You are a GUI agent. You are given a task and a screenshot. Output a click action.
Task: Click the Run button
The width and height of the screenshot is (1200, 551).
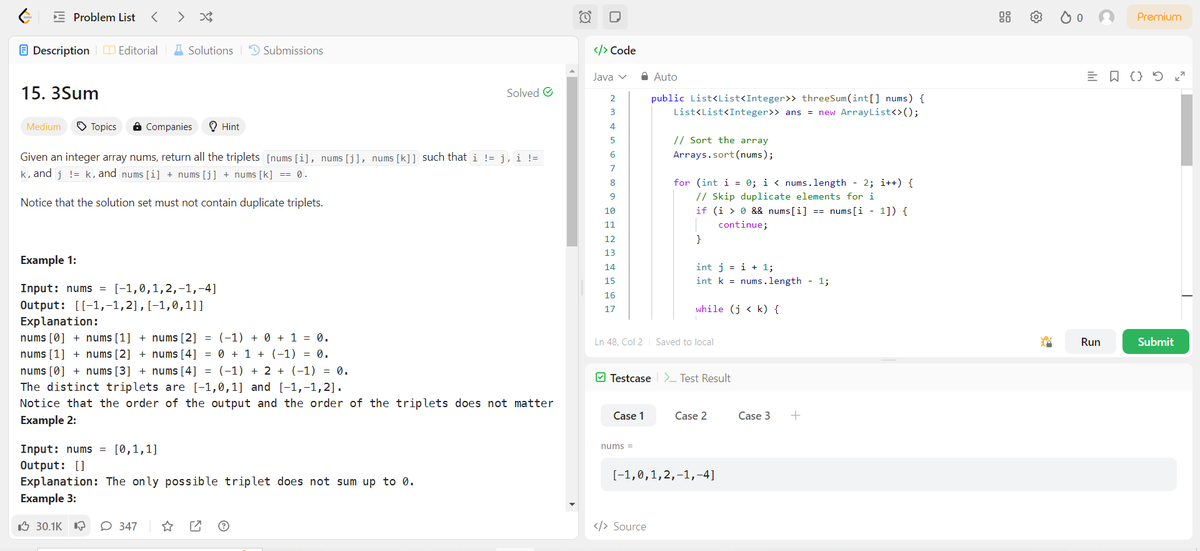[x=1090, y=342]
